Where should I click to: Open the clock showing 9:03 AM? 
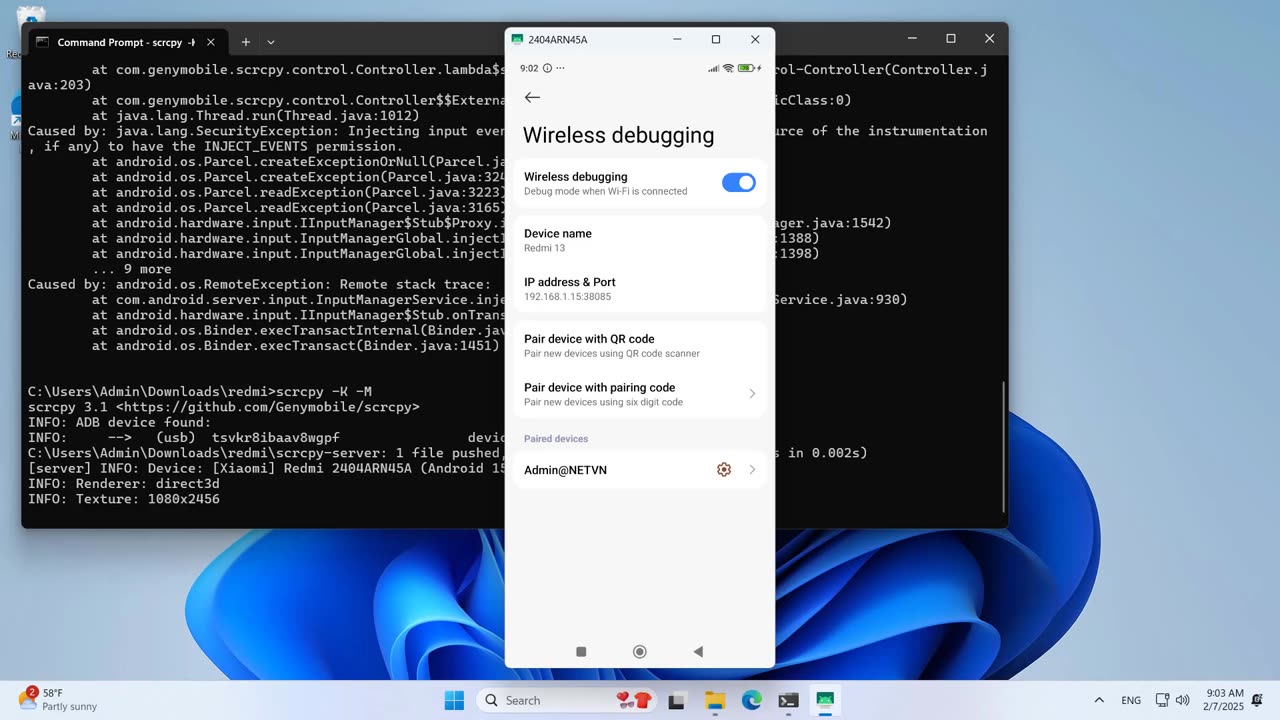1225,700
